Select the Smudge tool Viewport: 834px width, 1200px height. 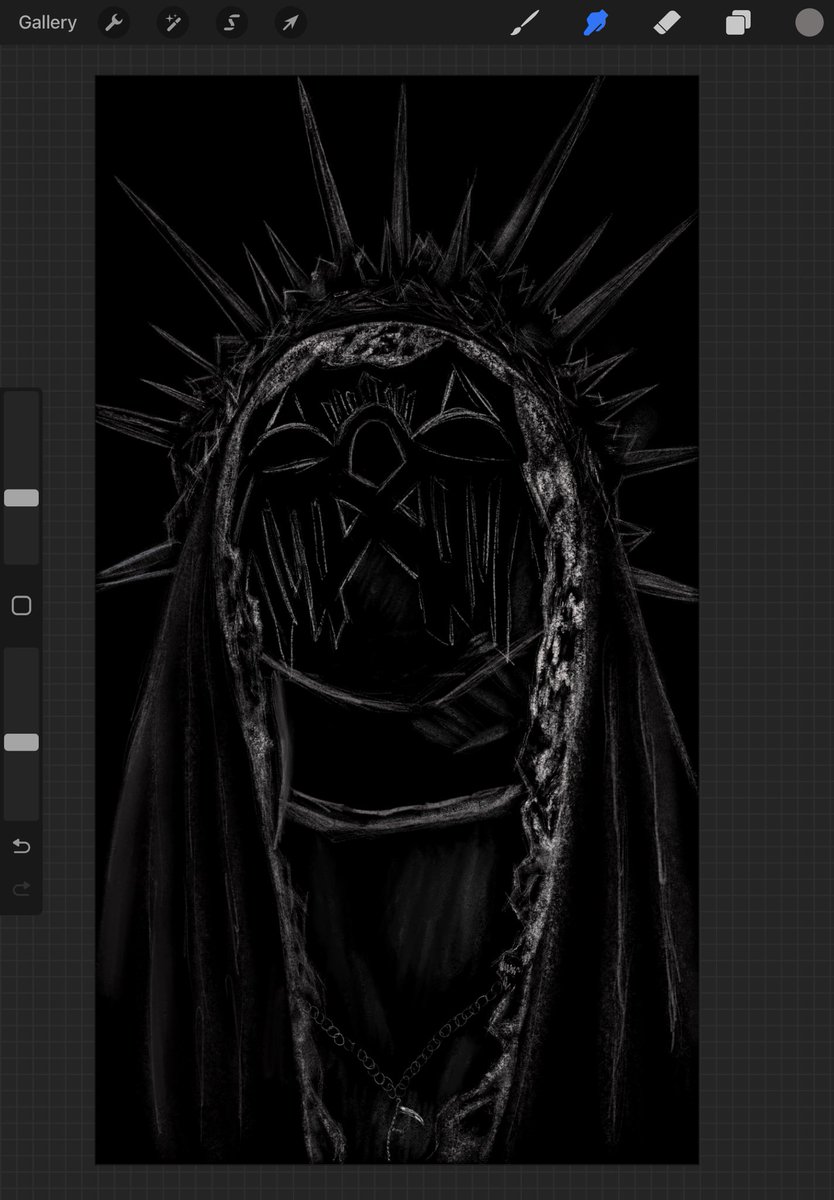596,22
